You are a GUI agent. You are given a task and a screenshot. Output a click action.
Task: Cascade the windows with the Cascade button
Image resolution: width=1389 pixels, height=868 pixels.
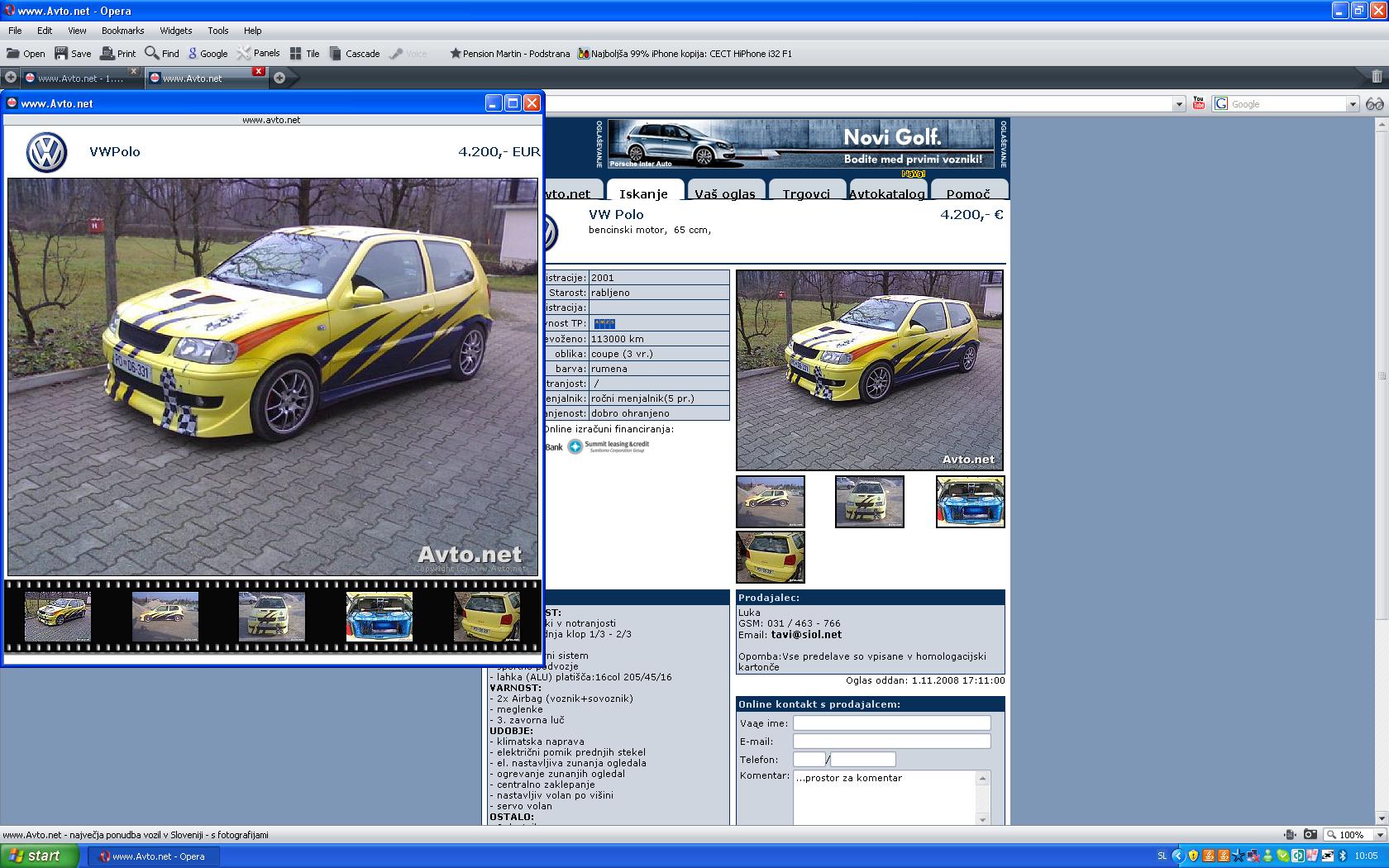pos(355,54)
